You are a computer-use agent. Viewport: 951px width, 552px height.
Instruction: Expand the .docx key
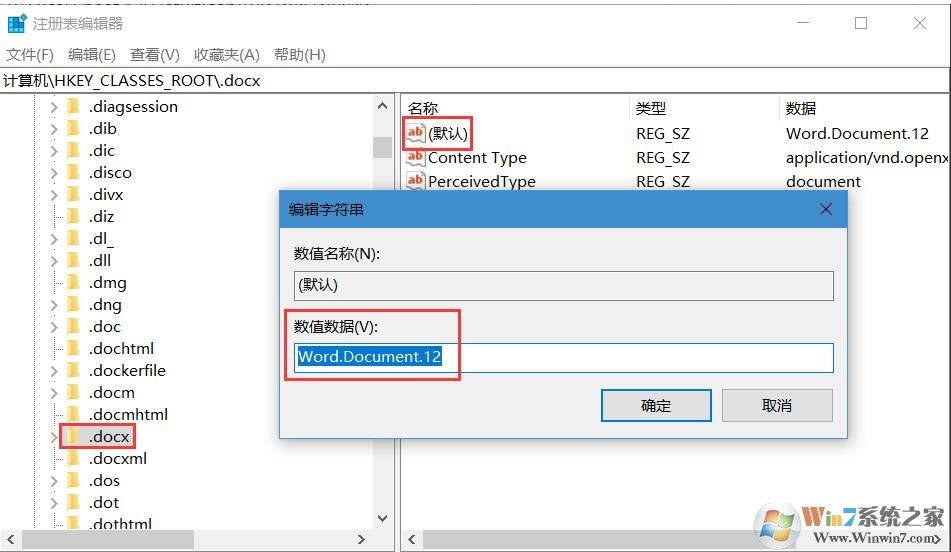tap(54, 437)
